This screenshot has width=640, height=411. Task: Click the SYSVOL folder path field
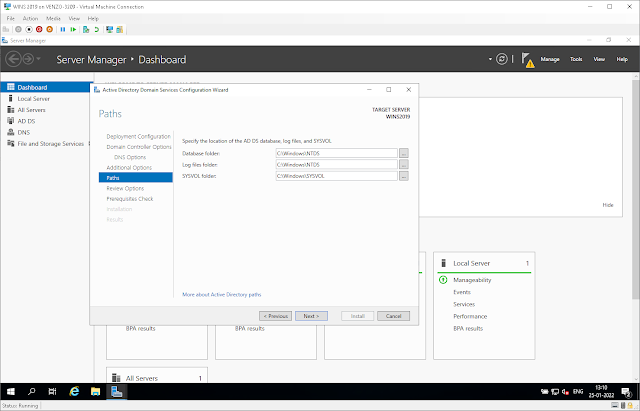tap(336, 176)
